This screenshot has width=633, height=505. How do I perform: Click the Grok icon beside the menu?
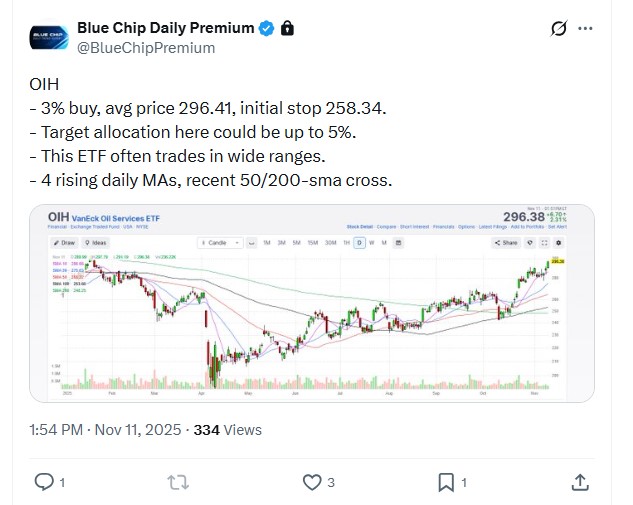[x=559, y=29]
